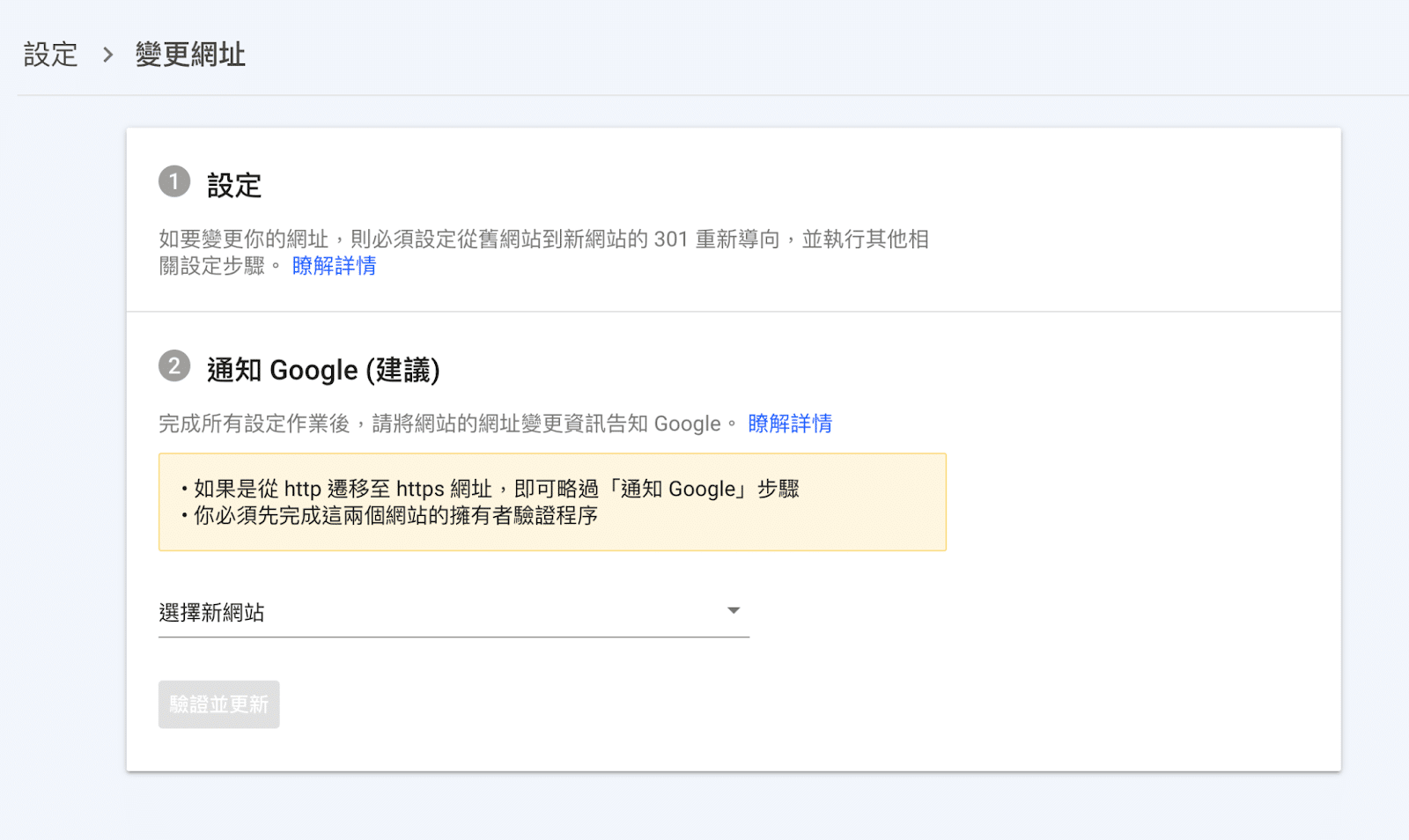
Task: Click the 301 重新導向 description paragraph
Action: (543, 239)
